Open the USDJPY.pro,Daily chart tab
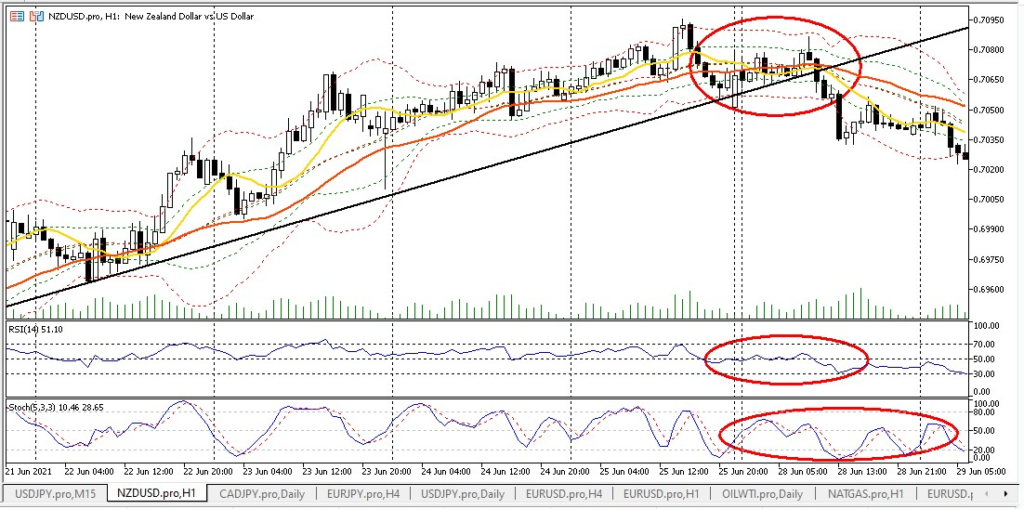Viewport: 1024px width, 509px height. point(463,493)
